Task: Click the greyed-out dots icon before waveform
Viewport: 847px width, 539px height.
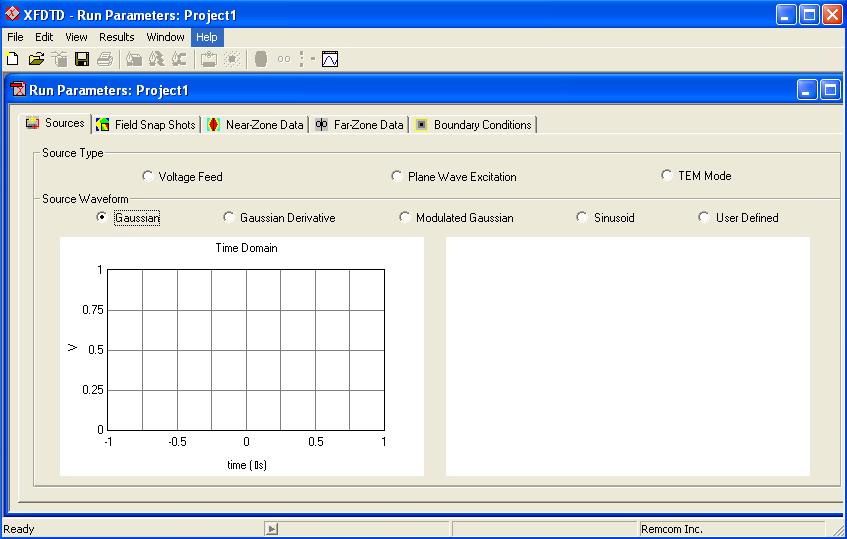Action: 306,58
